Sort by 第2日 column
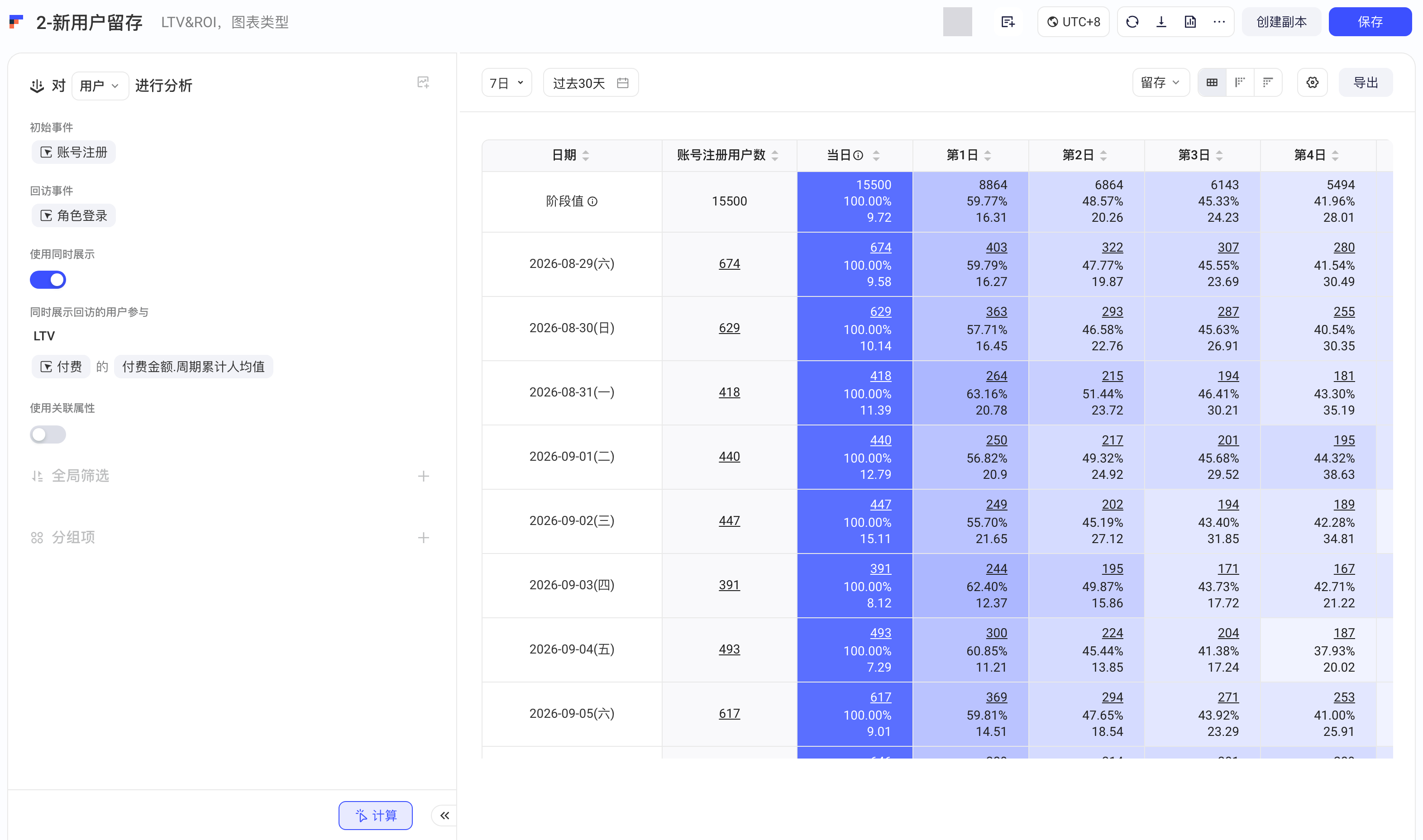The width and height of the screenshot is (1423, 840). click(1103, 155)
